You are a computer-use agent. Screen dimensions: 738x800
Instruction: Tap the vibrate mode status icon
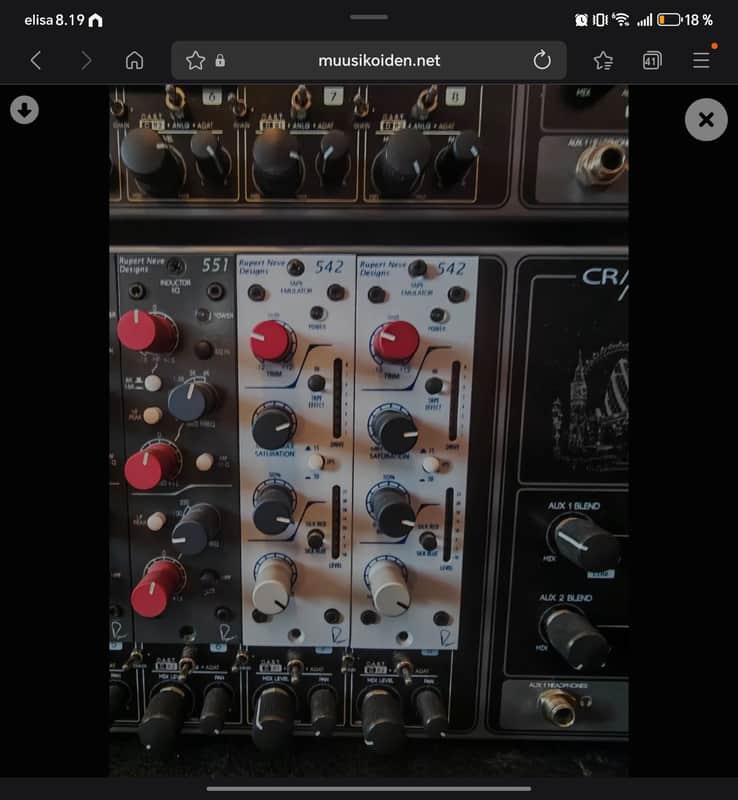click(600, 20)
